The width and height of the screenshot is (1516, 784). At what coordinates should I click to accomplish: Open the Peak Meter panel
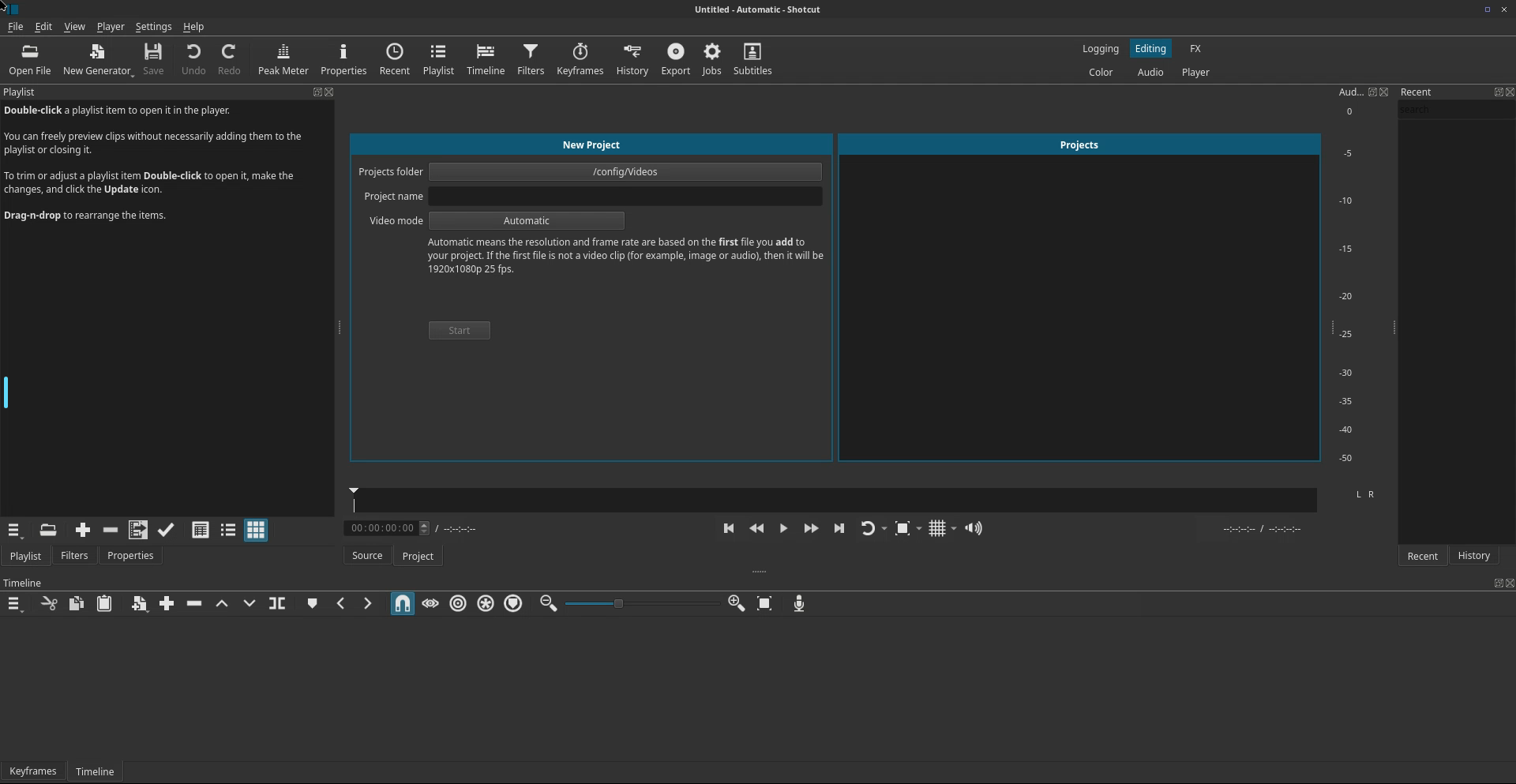283,59
